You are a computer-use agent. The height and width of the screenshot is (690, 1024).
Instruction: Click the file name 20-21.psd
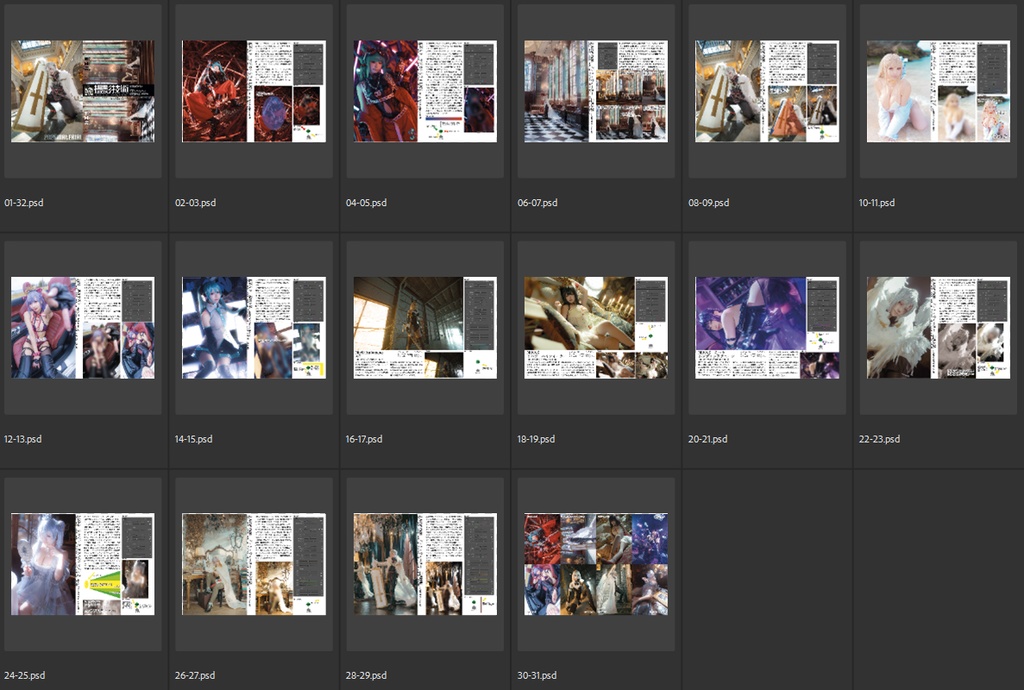pos(707,439)
